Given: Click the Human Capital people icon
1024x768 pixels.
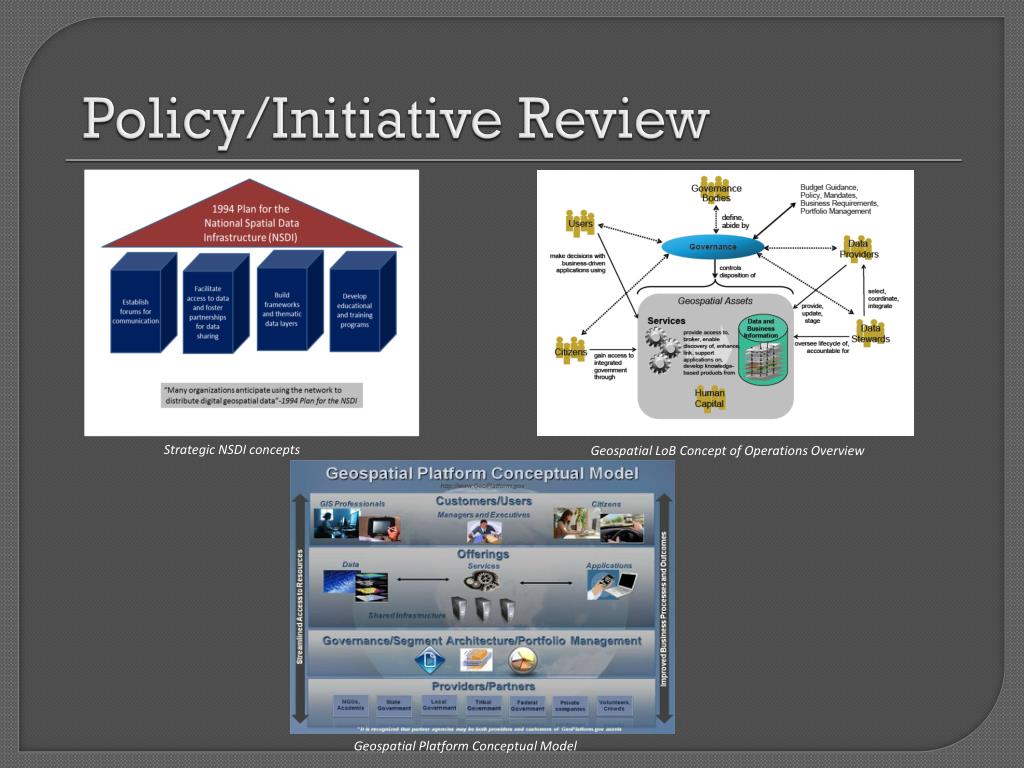Looking at the screenshot, I should (709, 397).
